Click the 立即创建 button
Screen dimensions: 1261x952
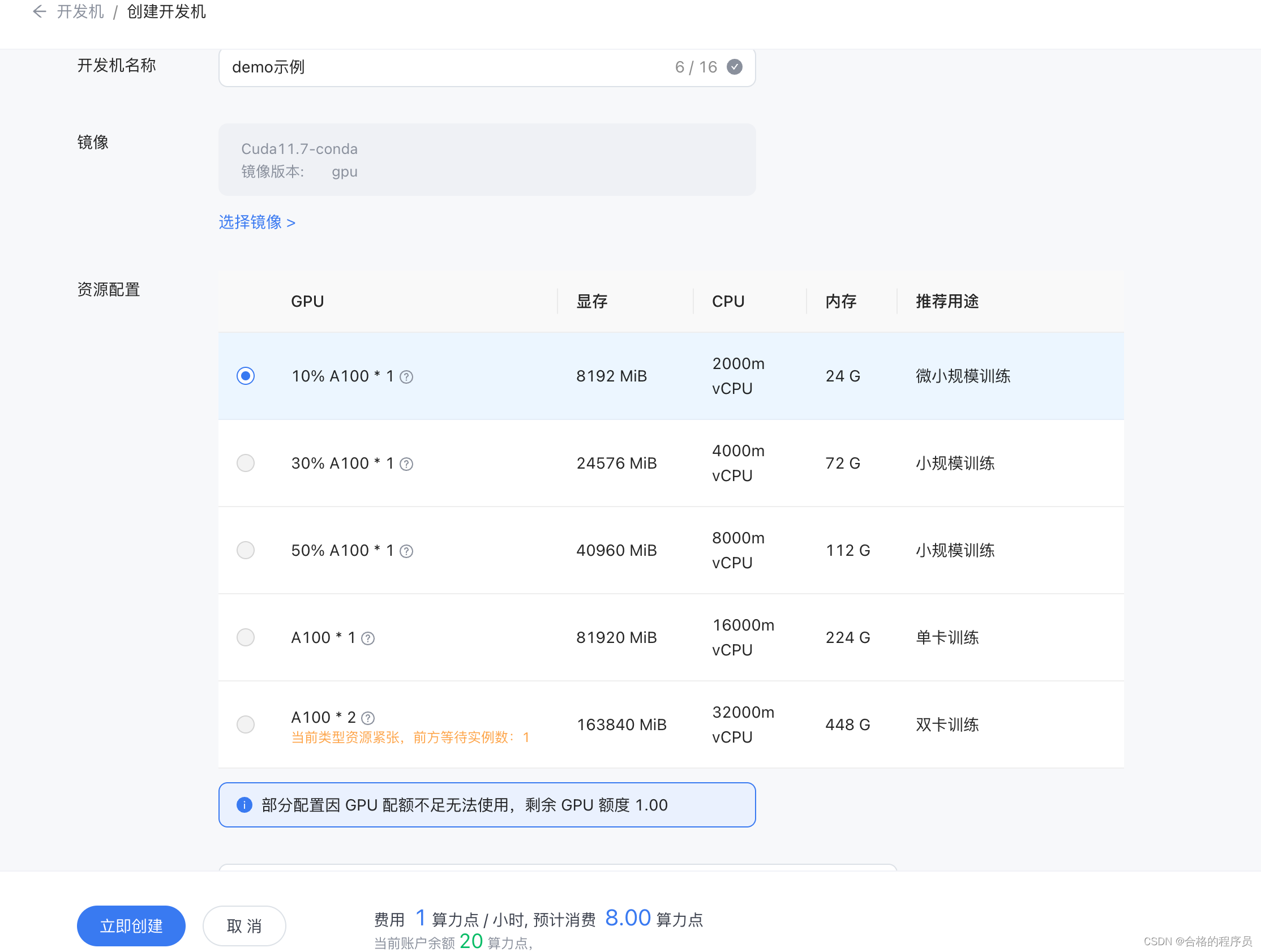[x=131, y=926]
